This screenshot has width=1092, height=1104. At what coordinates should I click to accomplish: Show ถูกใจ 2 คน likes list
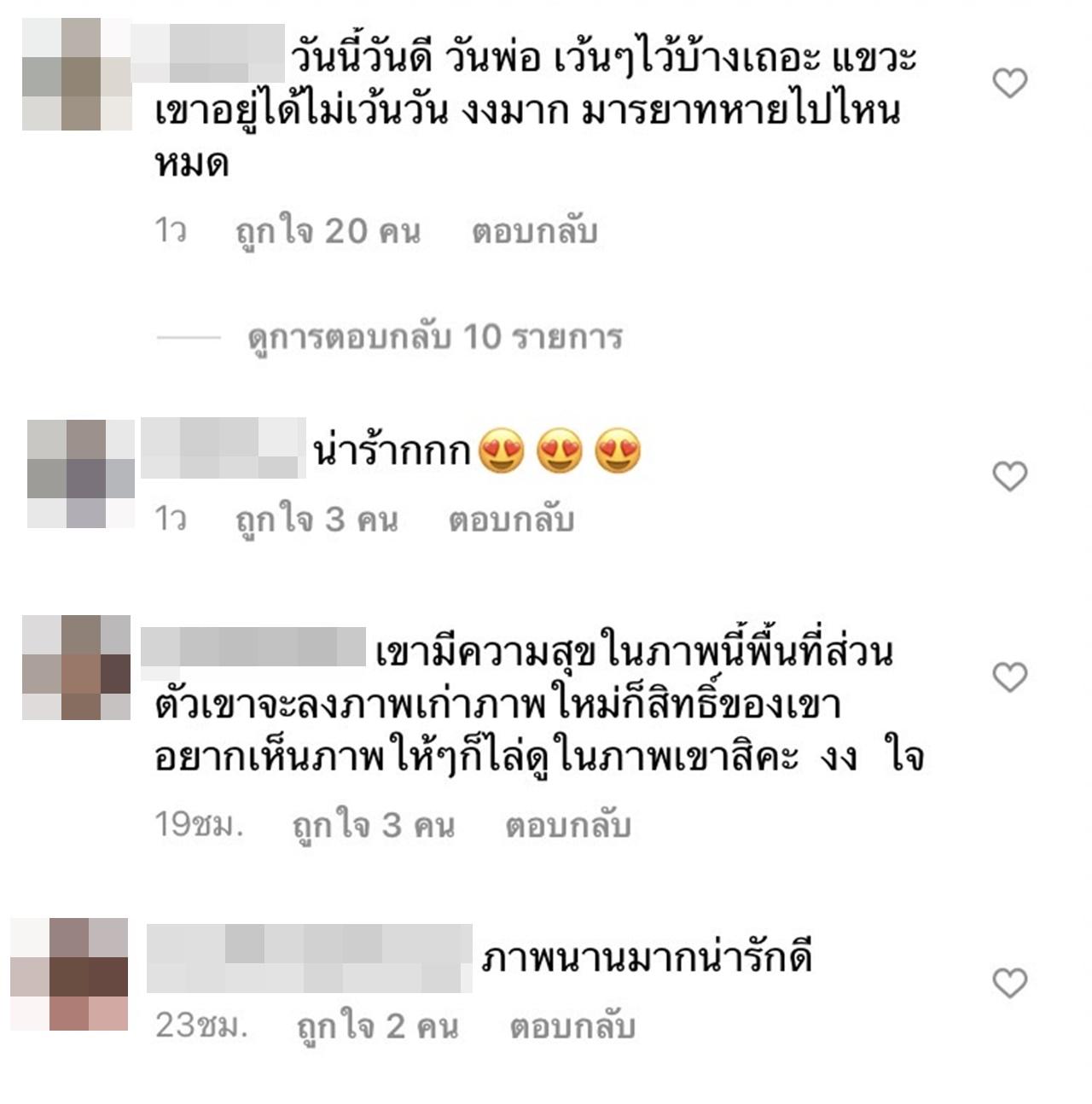tap(378, 1026)
